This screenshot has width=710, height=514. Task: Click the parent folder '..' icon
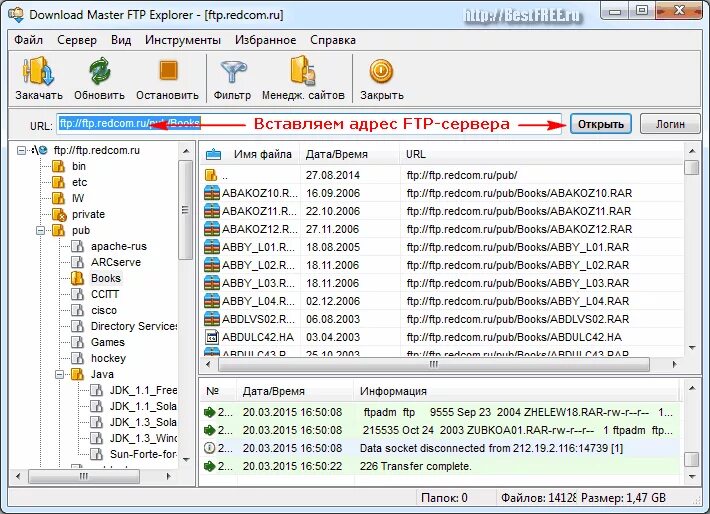click(211, 175)
